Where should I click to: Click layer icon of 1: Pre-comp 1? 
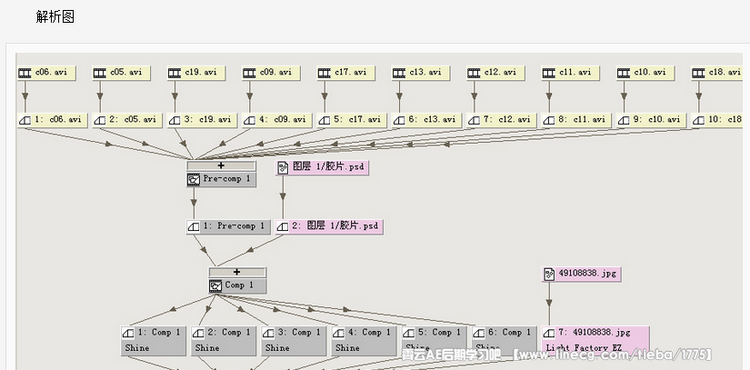coord(193,227)
